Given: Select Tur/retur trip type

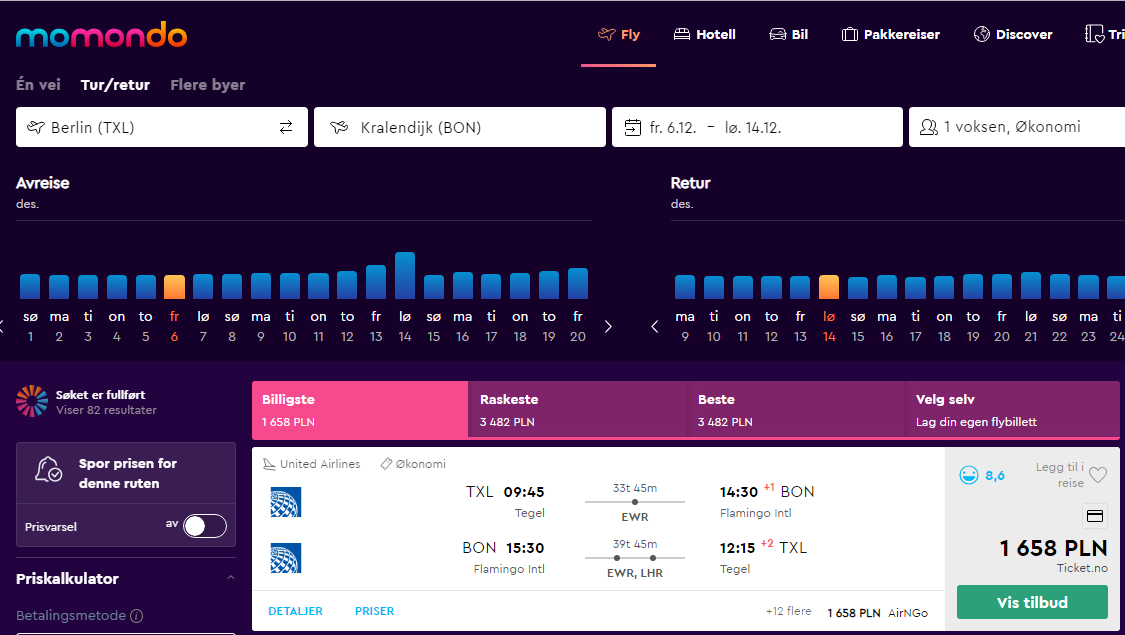Looking at the screenshot, I should [115, 85].
